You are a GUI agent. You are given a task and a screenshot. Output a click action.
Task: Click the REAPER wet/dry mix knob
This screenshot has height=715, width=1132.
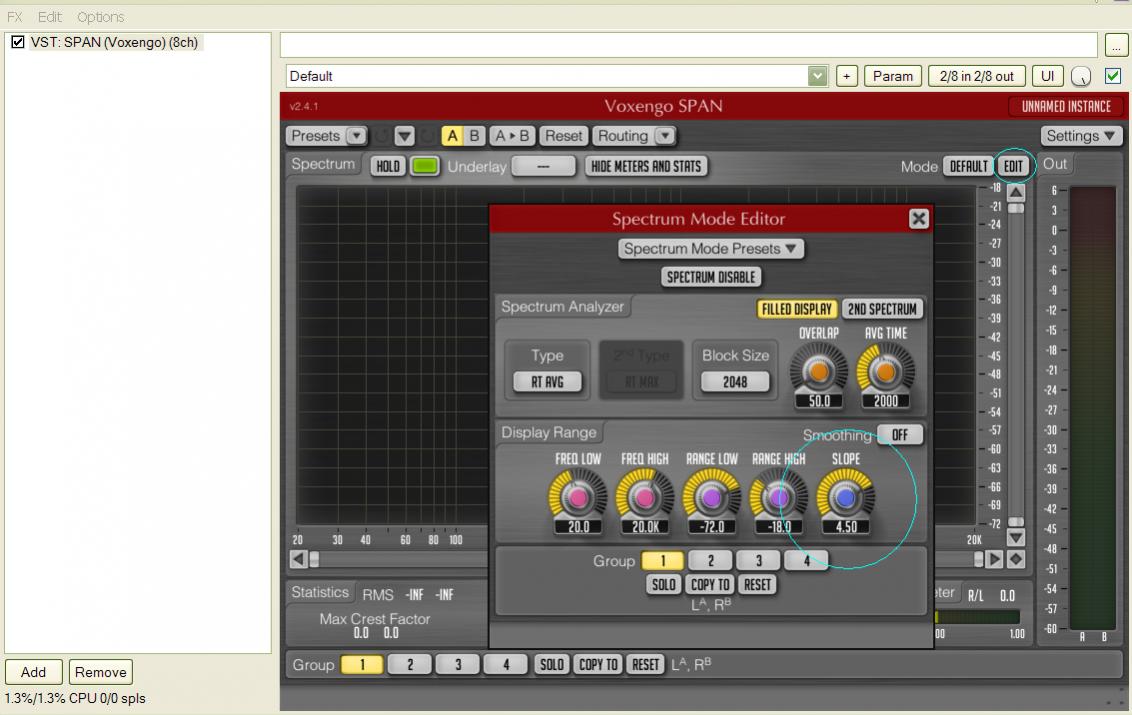pos(1081,76)
